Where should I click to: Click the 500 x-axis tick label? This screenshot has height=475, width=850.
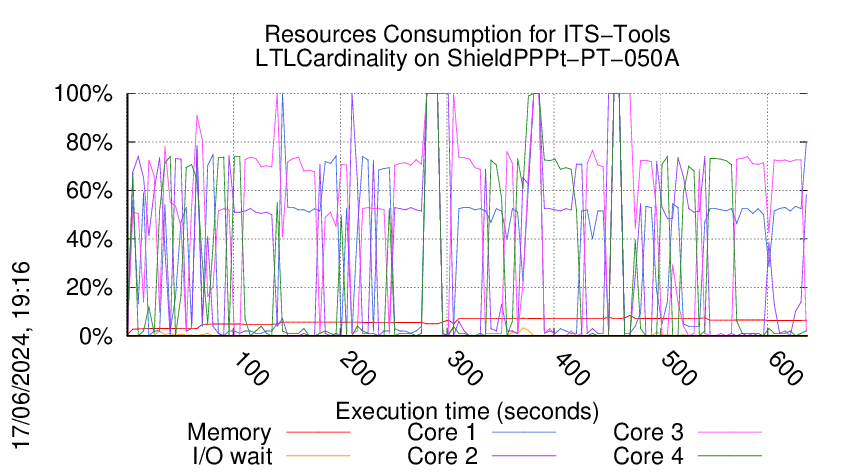pos(679,370)
